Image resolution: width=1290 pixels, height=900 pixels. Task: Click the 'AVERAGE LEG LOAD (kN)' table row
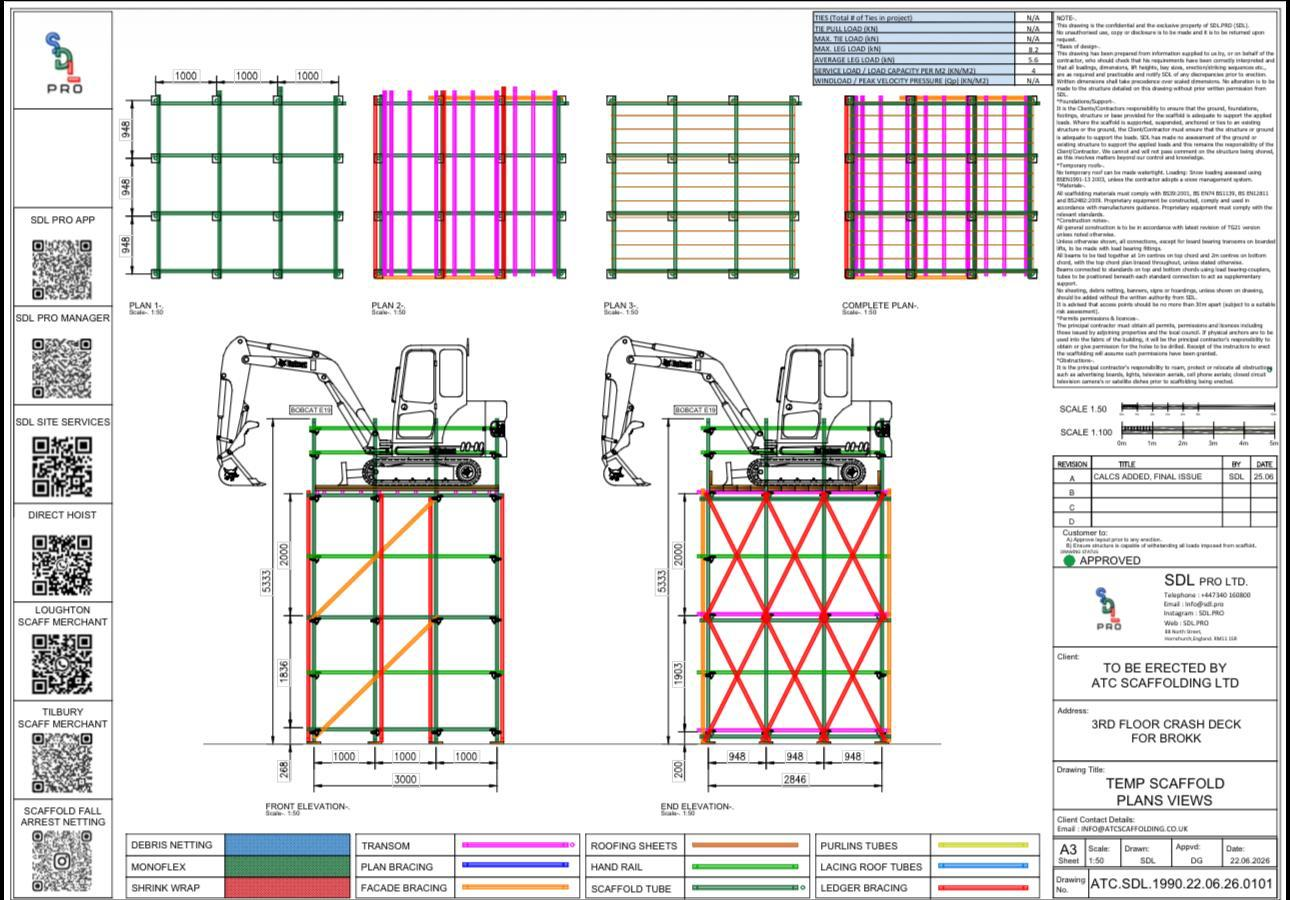coord(932,60)
